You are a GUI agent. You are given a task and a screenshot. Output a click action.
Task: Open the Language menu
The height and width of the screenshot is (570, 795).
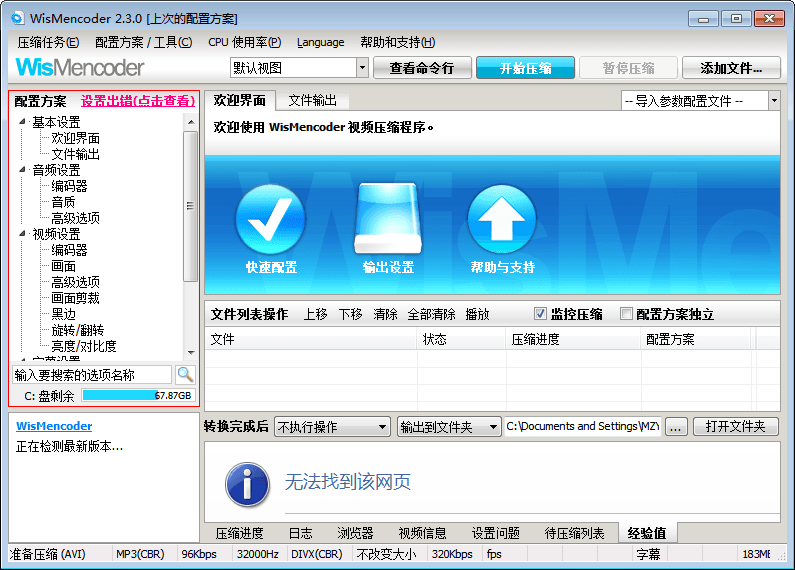pos(320,42)
